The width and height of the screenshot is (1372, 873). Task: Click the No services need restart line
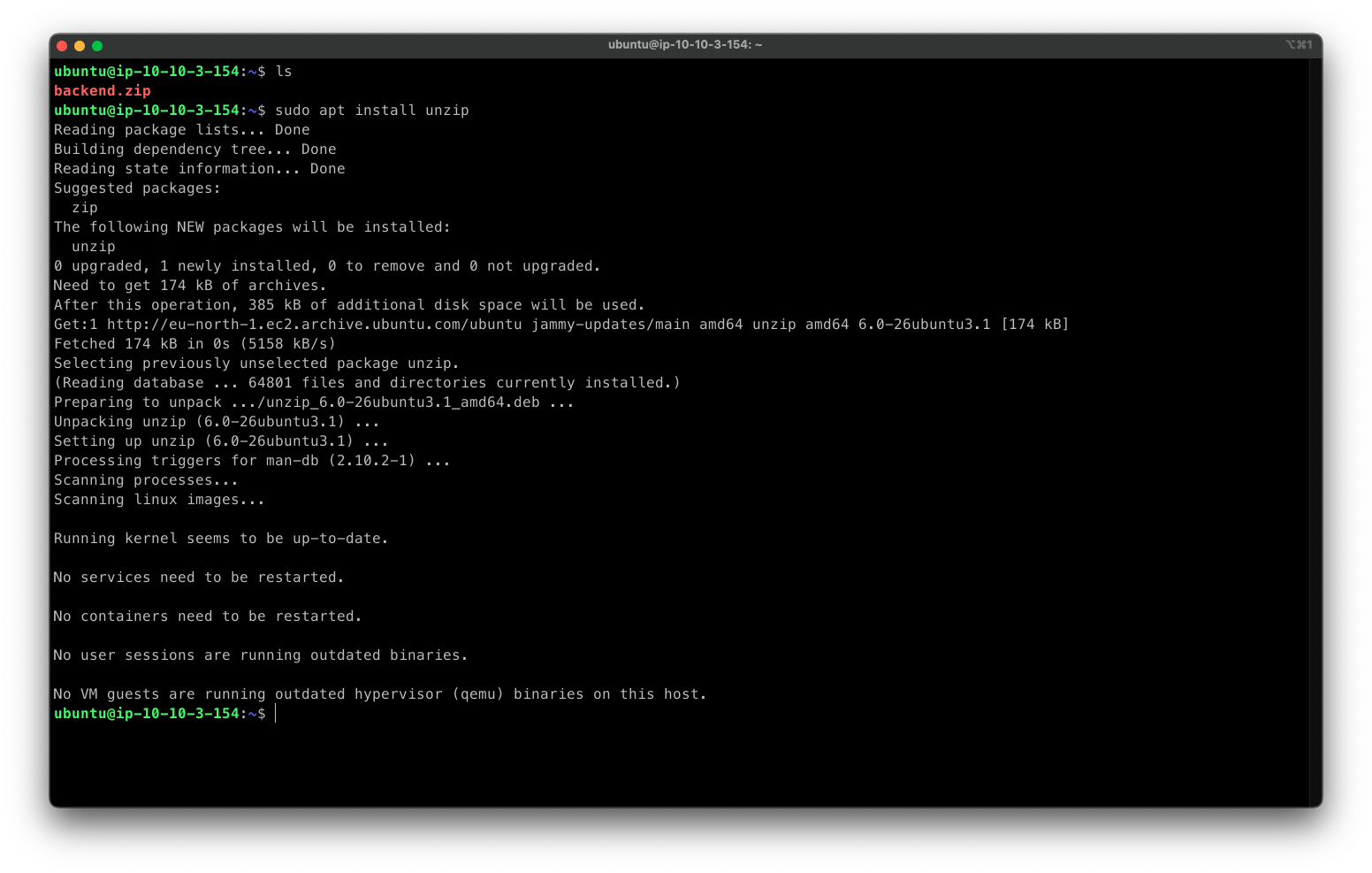[x=198, y=577]
